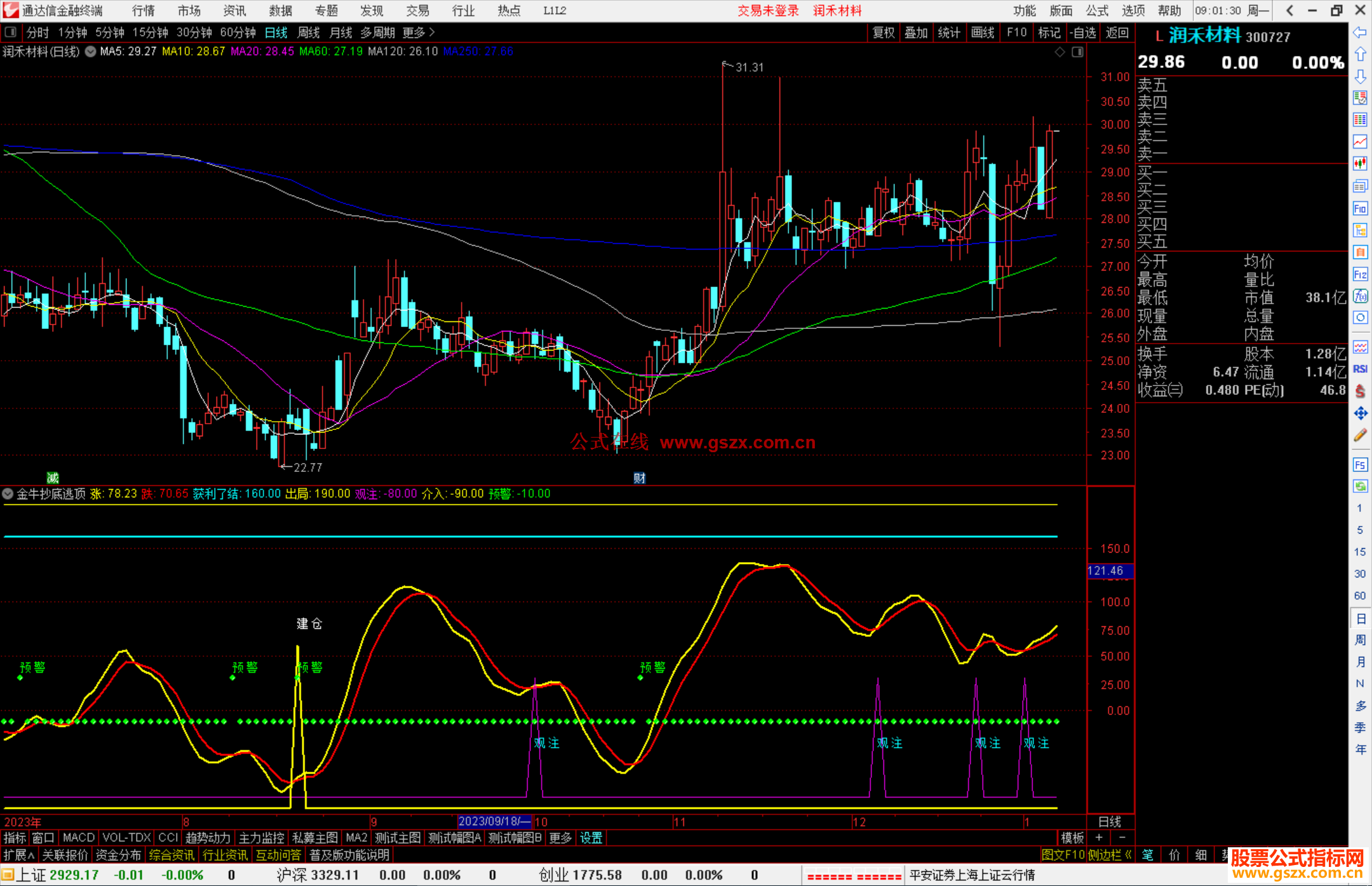
Task: Click the f(x) formula sidebar icon
Action: 1360,296
